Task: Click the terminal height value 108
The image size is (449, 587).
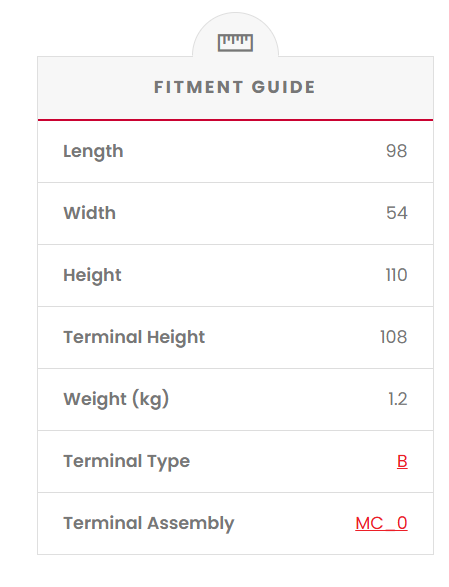Action: [394, 337]
